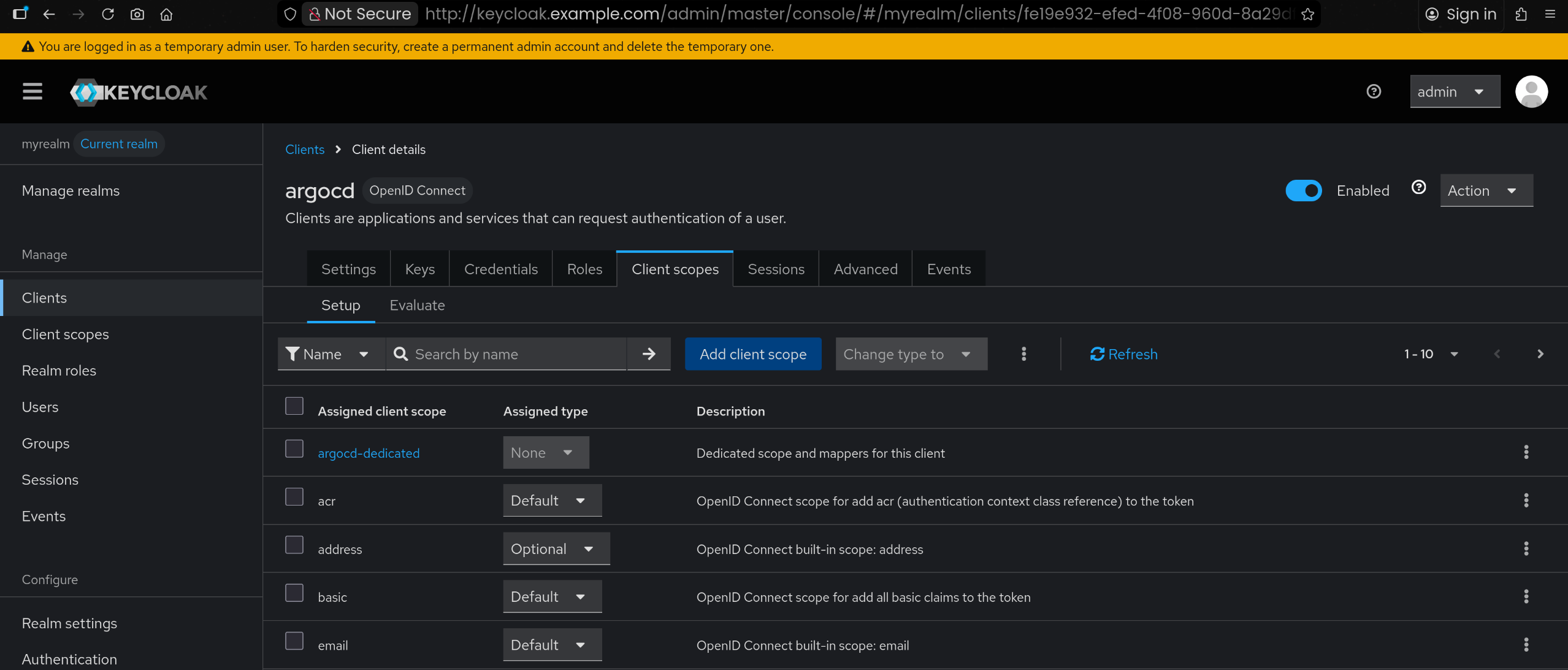Image resolution: width=1568 pixels, height=670 pixels.
Task: Open address assigned type Optional dropdown
Action: click(556, 549)
